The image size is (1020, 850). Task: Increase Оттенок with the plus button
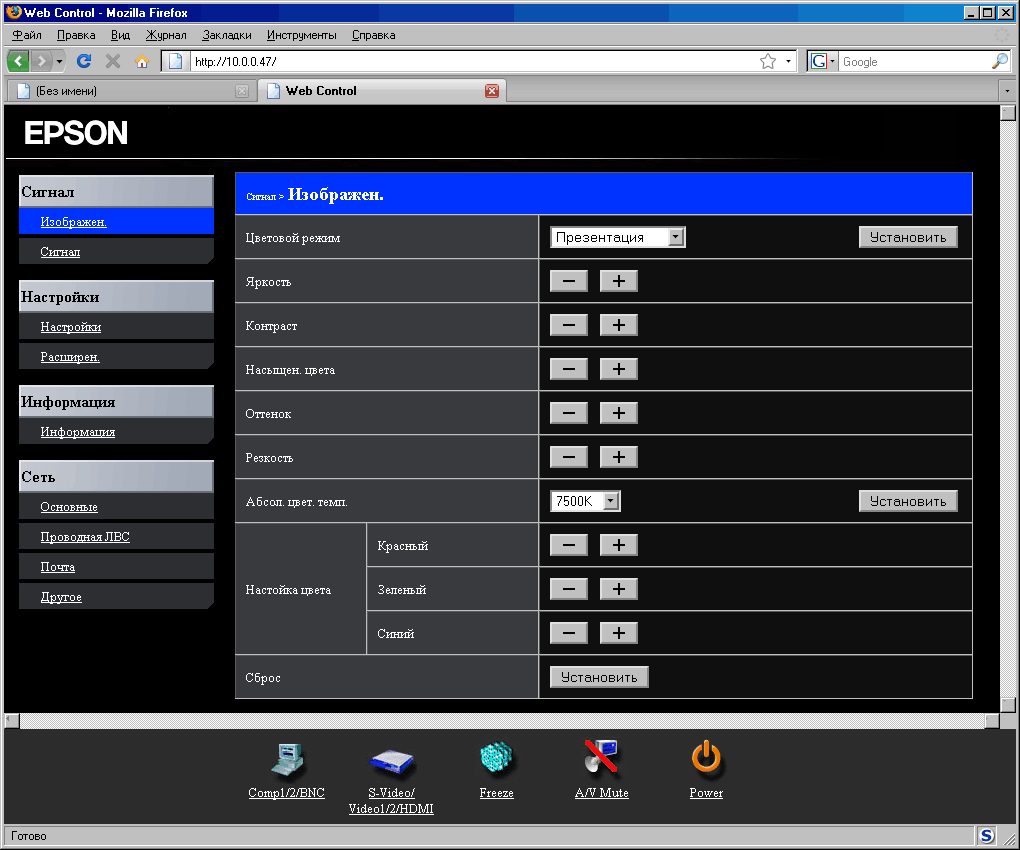click(619, 413)
